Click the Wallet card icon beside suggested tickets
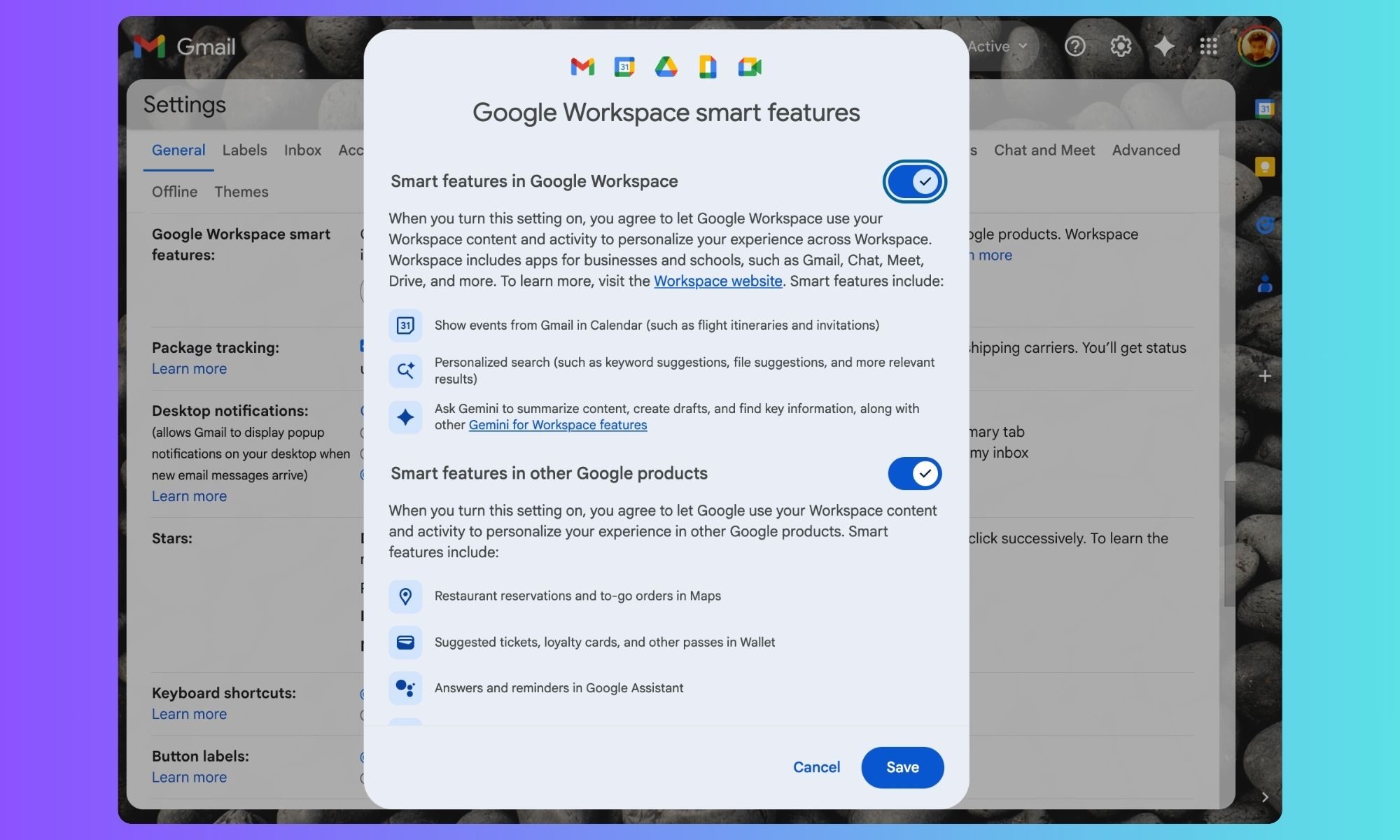 405,643
